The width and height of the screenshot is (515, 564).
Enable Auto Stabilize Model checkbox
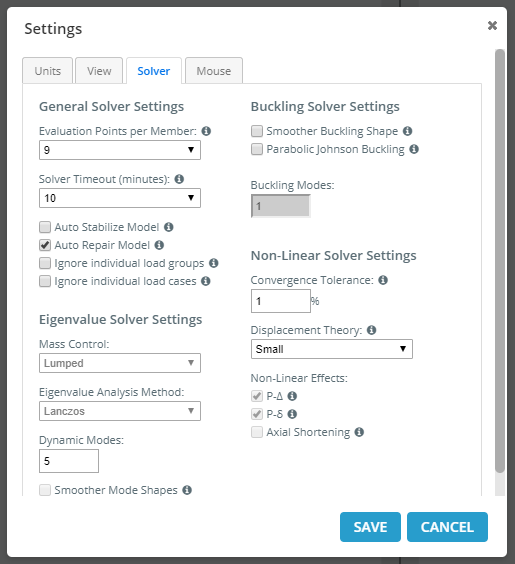(x=45, y=227)
